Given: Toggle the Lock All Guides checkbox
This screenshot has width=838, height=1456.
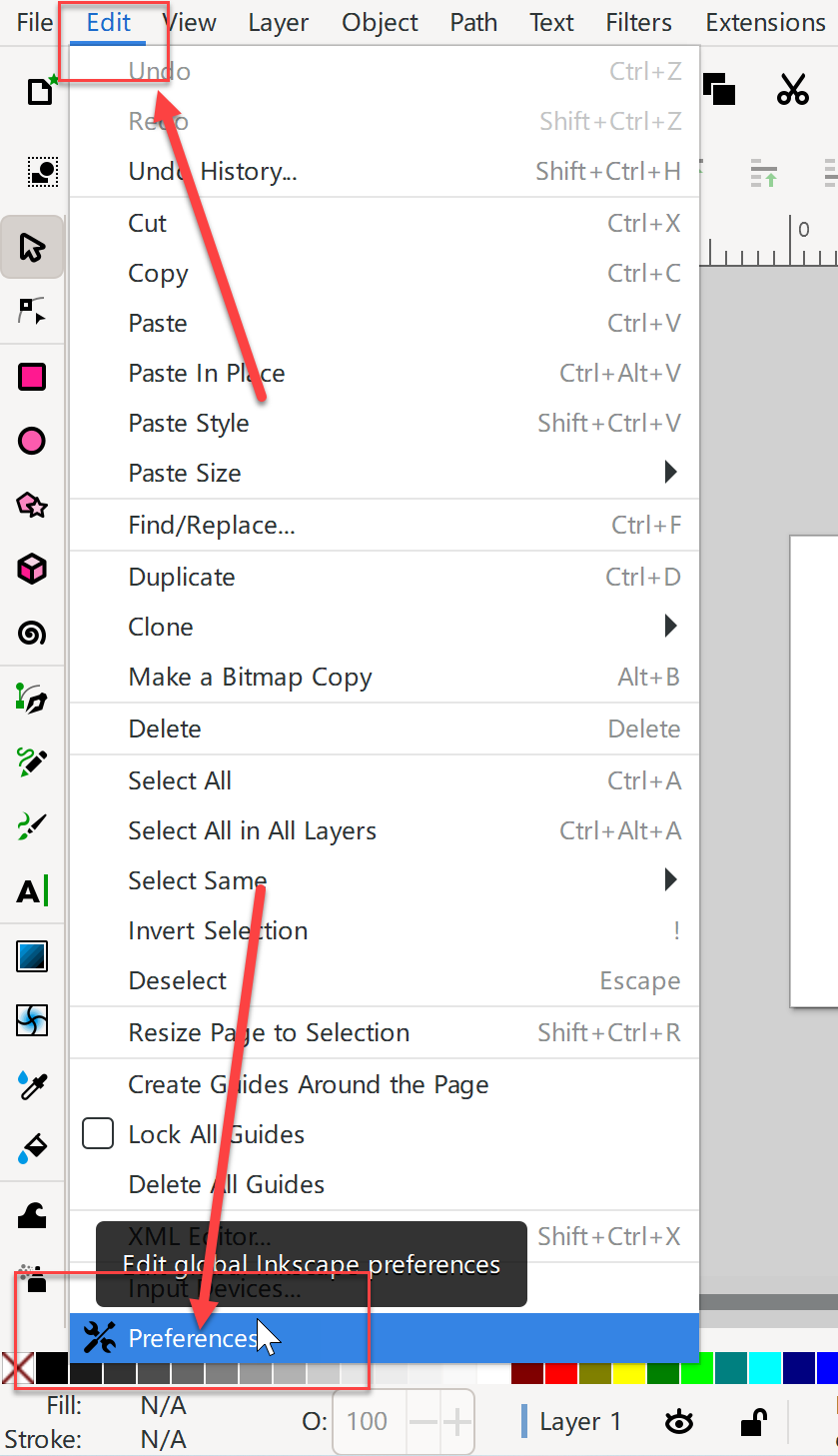Looking at the screenshot, I should 97,1134.
